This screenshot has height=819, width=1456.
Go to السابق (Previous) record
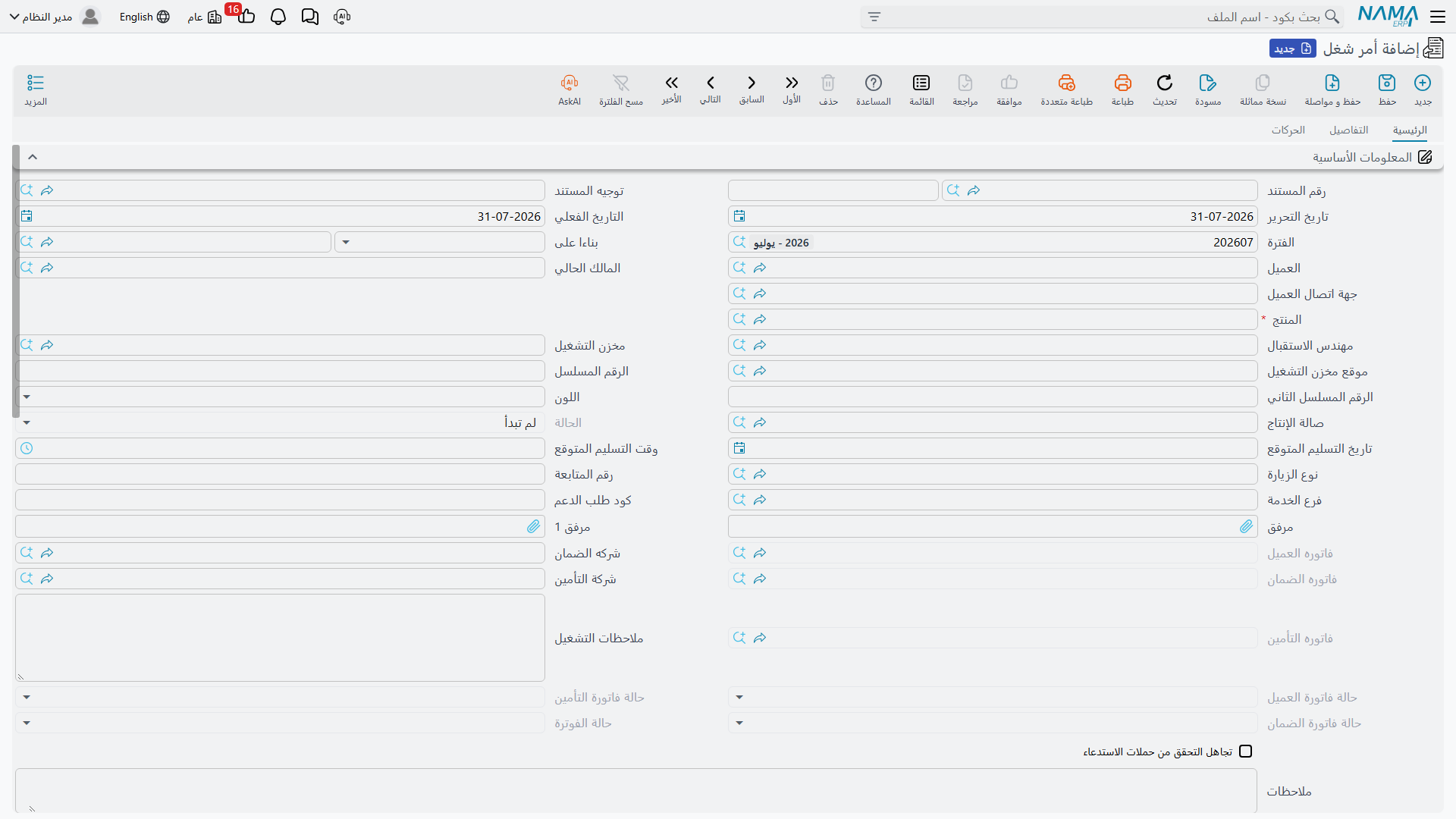pos(752,83)
